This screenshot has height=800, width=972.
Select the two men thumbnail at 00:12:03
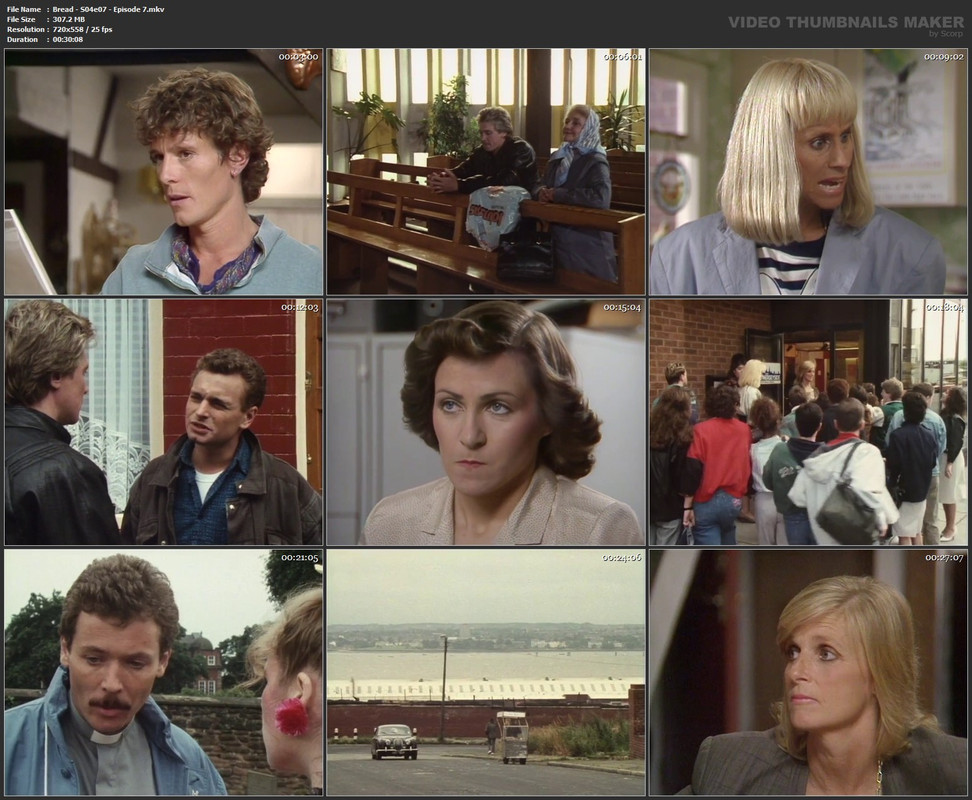164,422
